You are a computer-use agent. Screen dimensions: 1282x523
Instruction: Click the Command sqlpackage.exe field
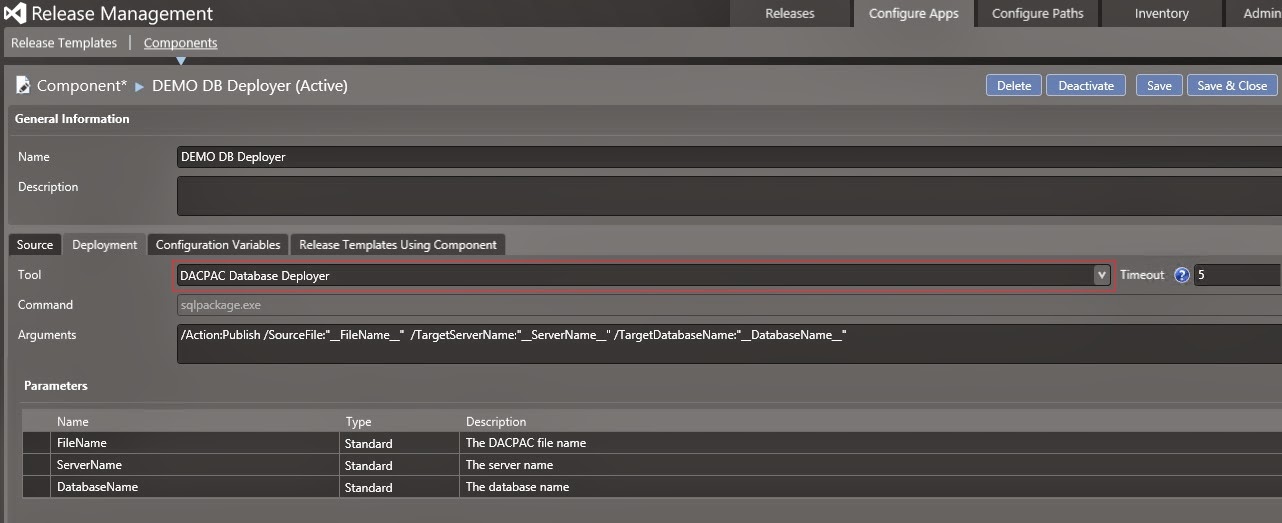click(729, 305)
